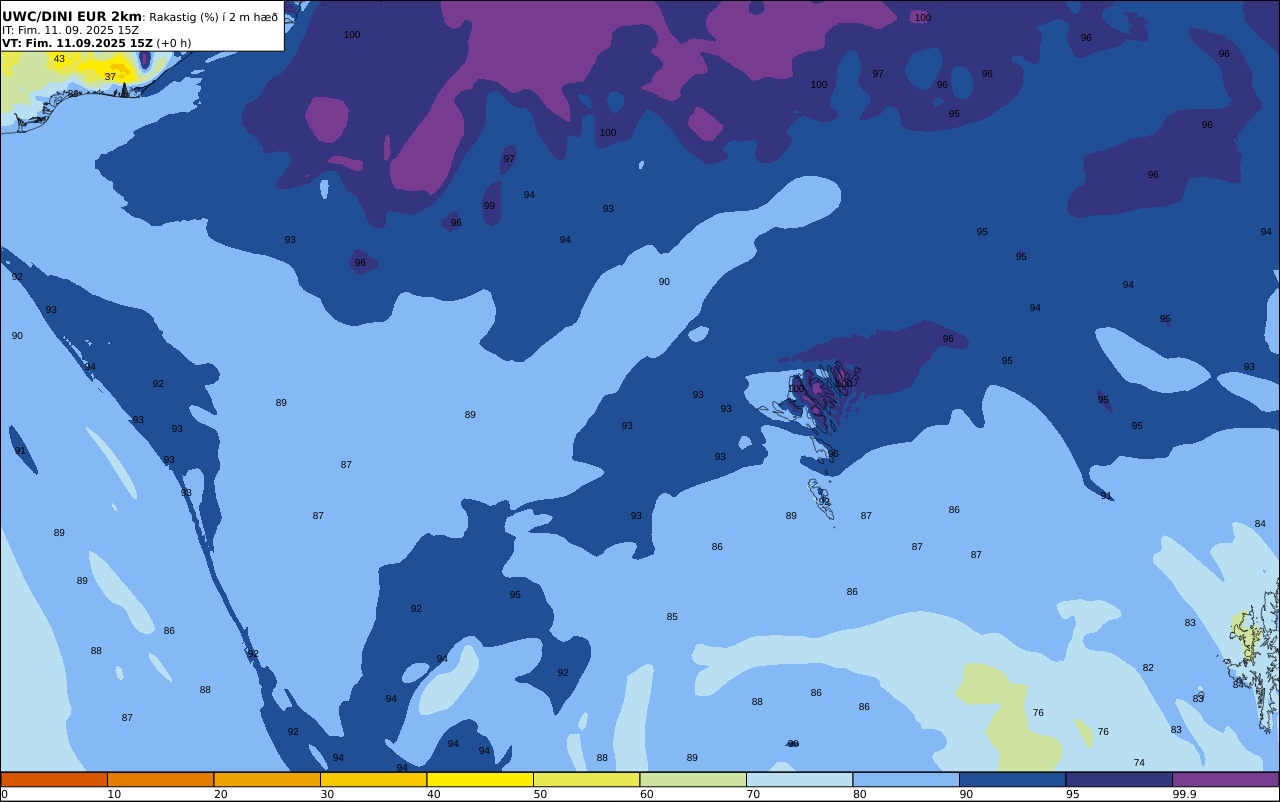Select the 10–20 orange legend segment
This screenshot has height=802, width=1280.
pyautogui.click(x=160, y=779)
